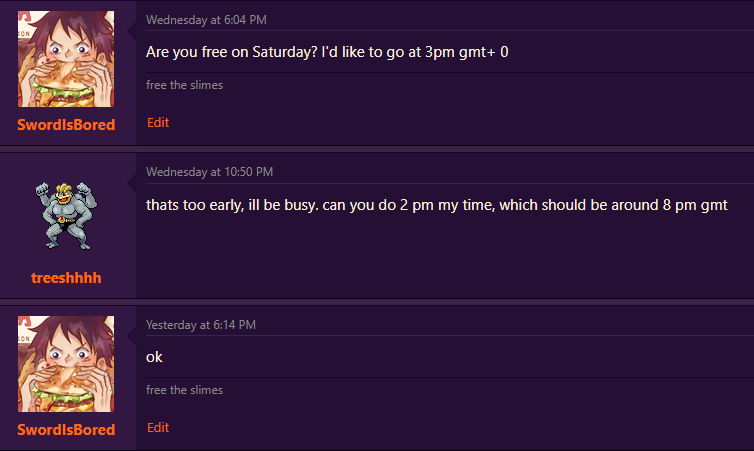Open the "Yesterday at 6:14 PM" timestamp
Screen dimensions: 754x451
201,325
